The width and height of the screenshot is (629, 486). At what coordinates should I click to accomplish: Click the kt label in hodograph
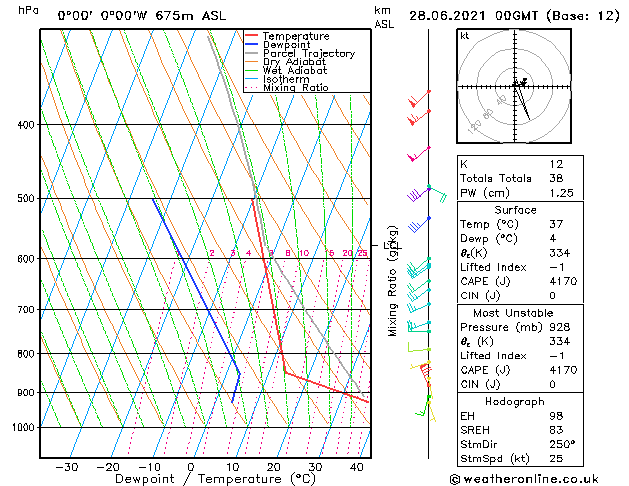pos(465,36)
